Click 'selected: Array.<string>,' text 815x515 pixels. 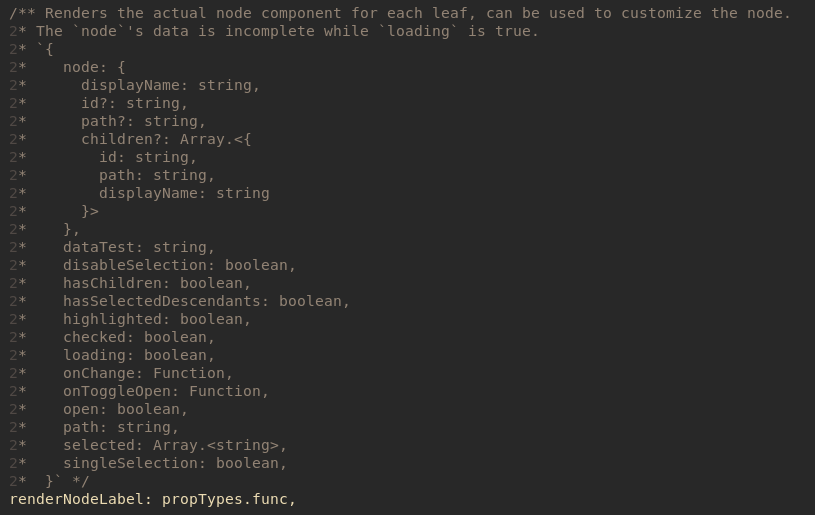pos(175,445)
